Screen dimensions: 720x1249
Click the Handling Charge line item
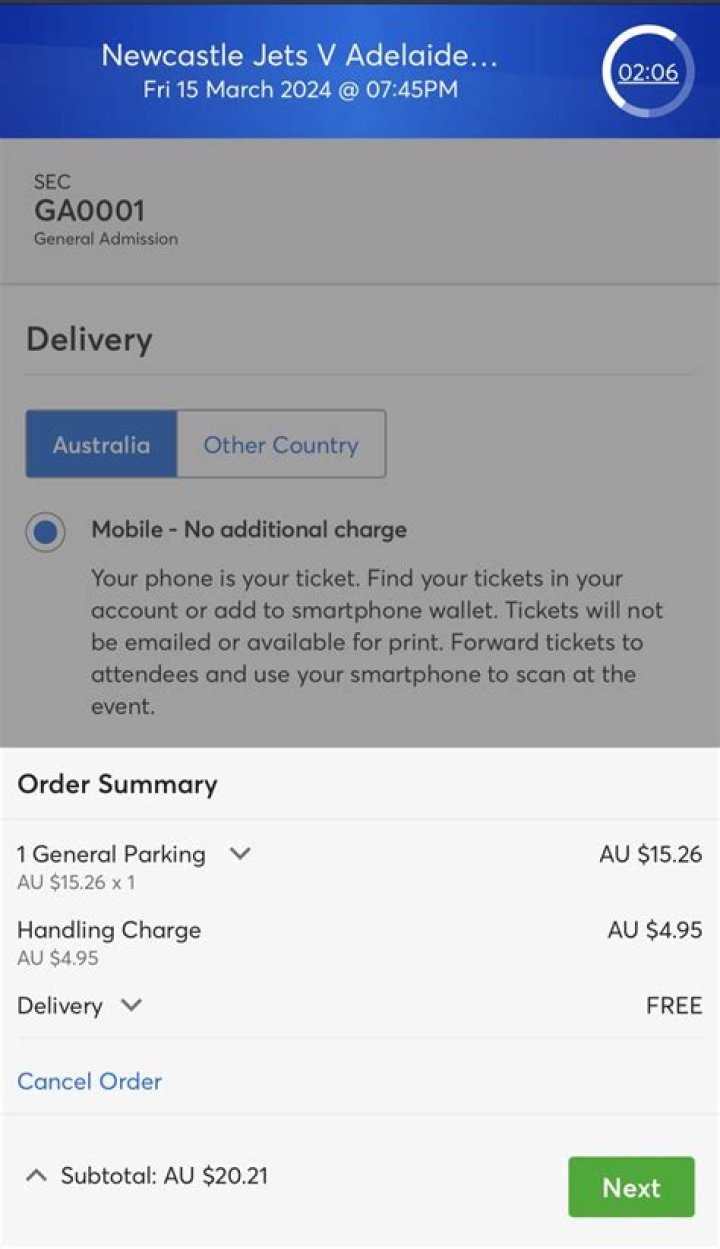[108, 930]
